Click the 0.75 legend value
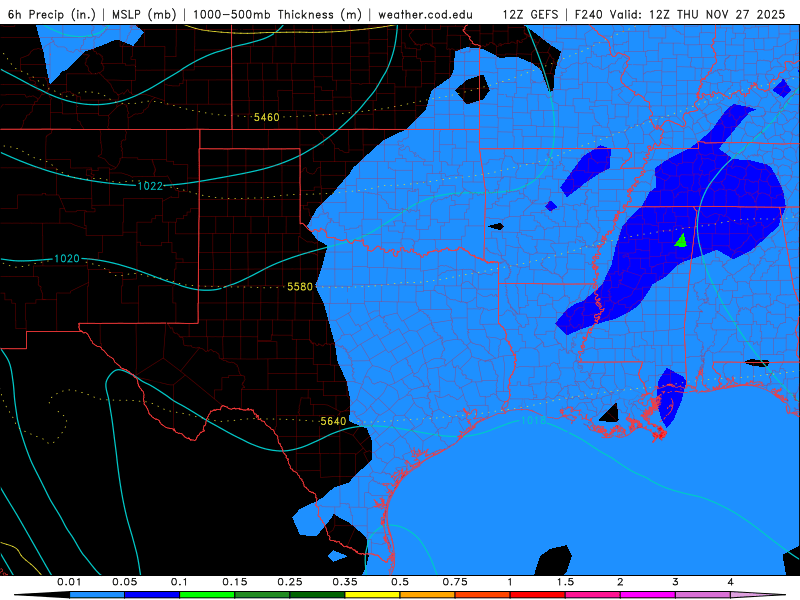The image size is (800, 600). tap(455, 582)
